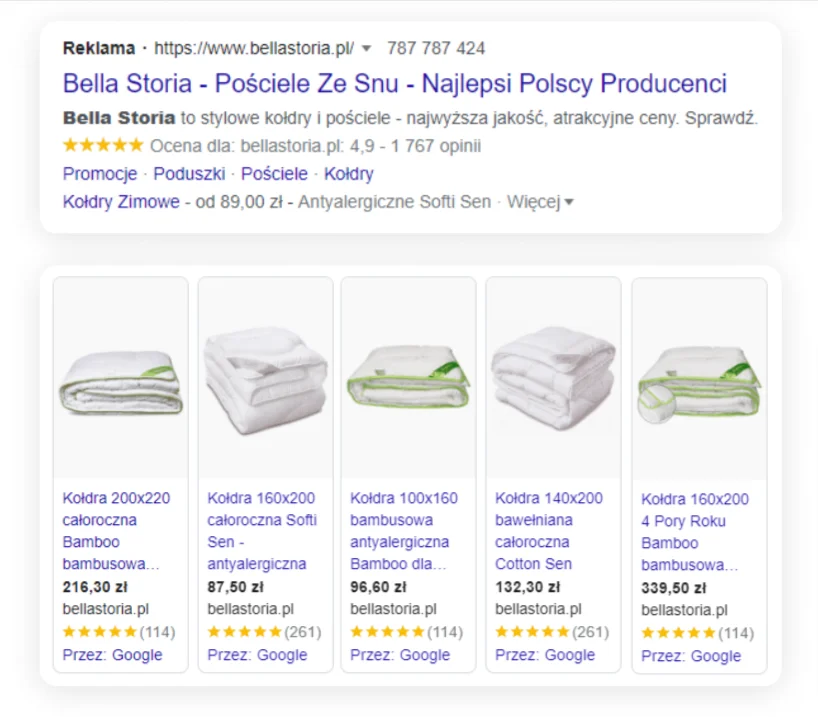Click the Kołdra 100x160 bambusowa product image
The height and width of the screenshot is (717, 818).
408,379
